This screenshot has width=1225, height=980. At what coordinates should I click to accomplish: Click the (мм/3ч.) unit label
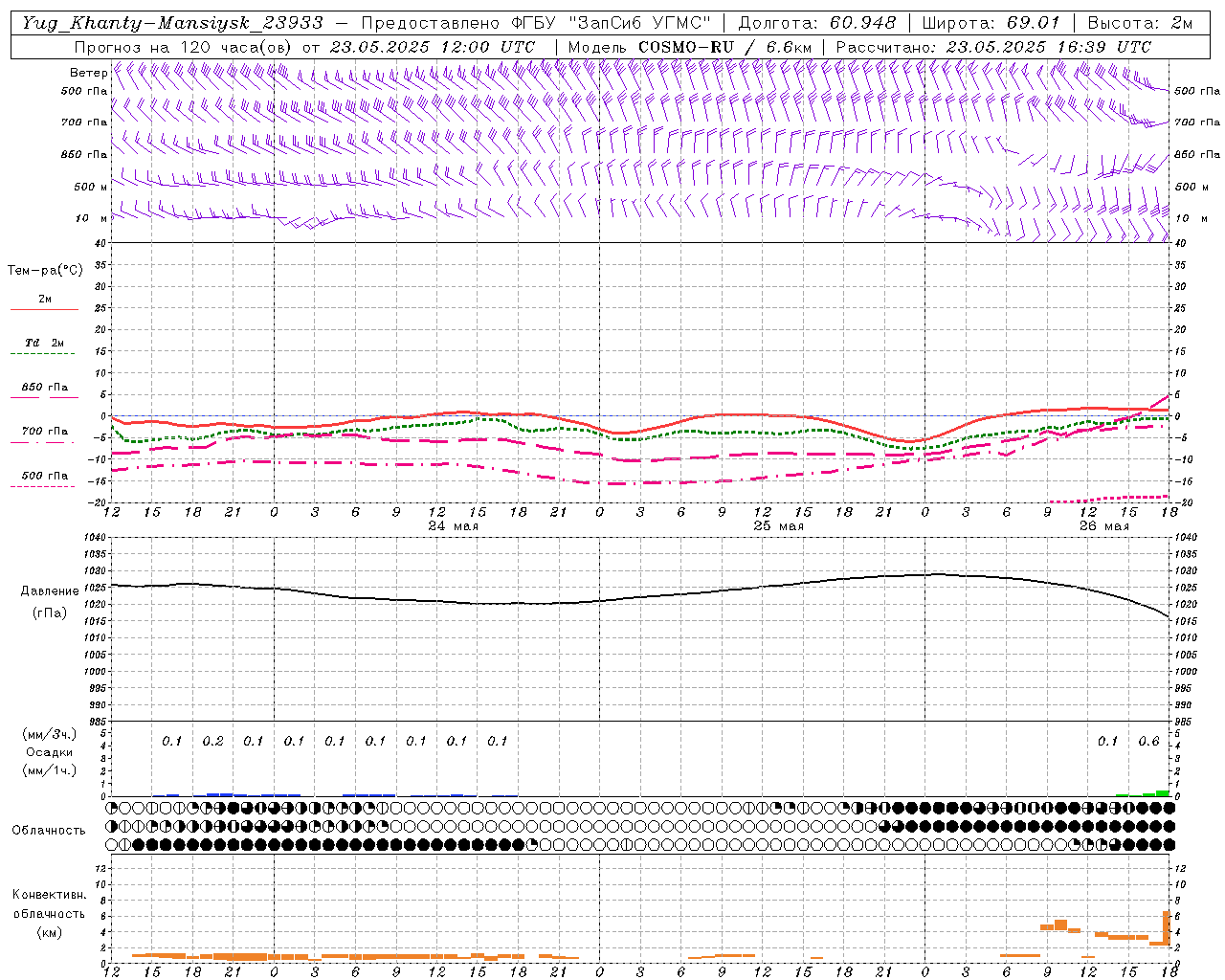(x=49, y=734)
